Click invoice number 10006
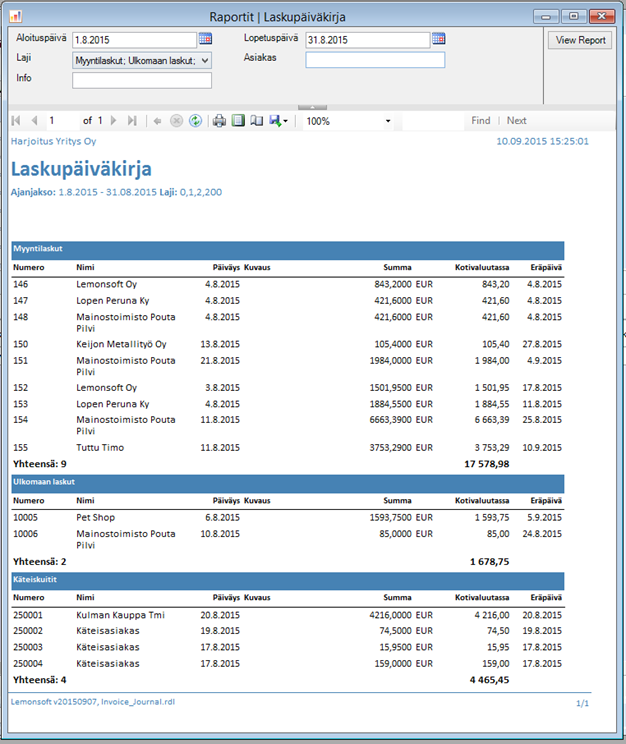Image resolution: width=626 pixels, height=744 pixels. (x=25, y=534)
